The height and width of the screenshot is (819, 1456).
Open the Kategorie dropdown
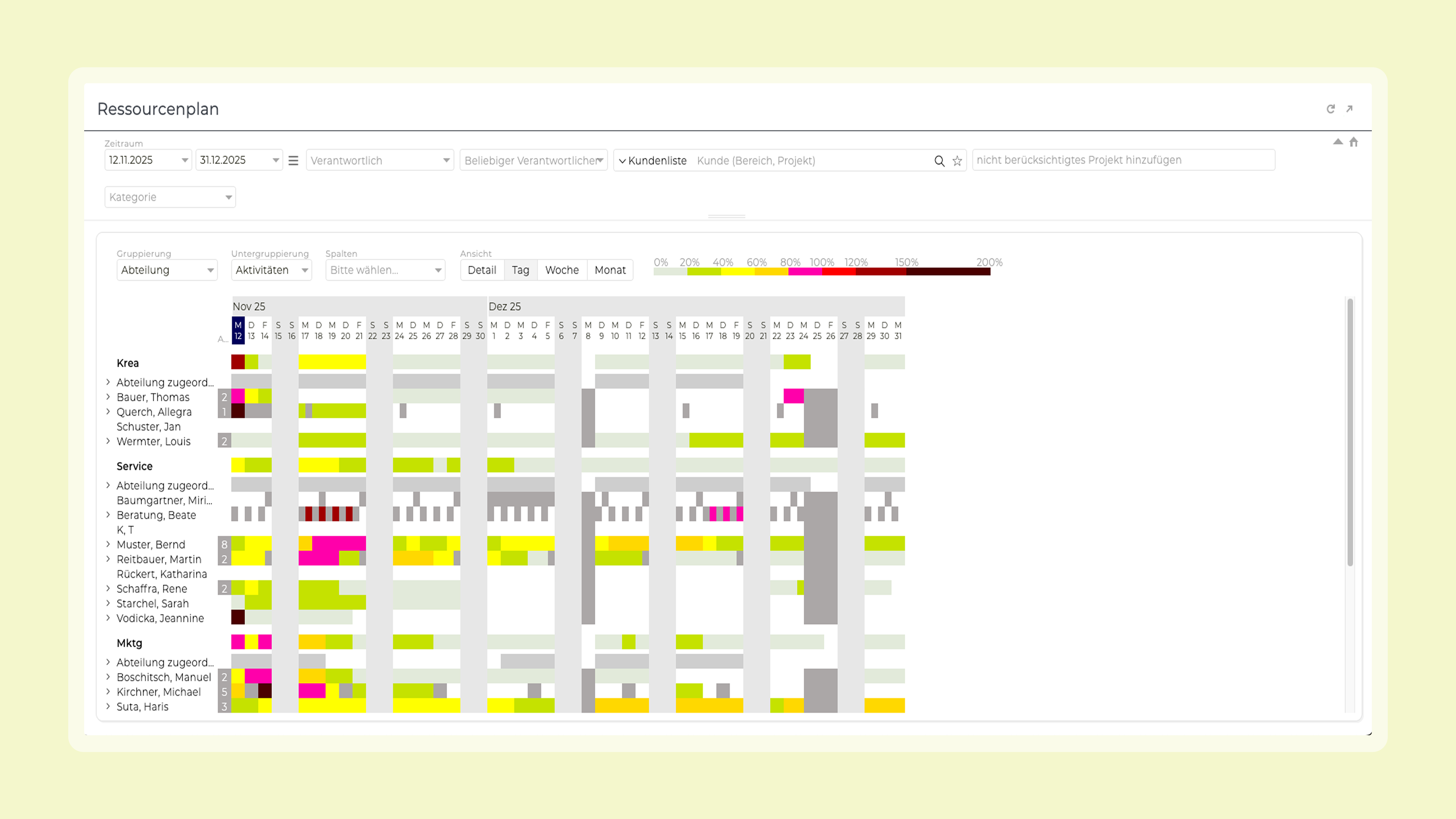tap(169, 197)
